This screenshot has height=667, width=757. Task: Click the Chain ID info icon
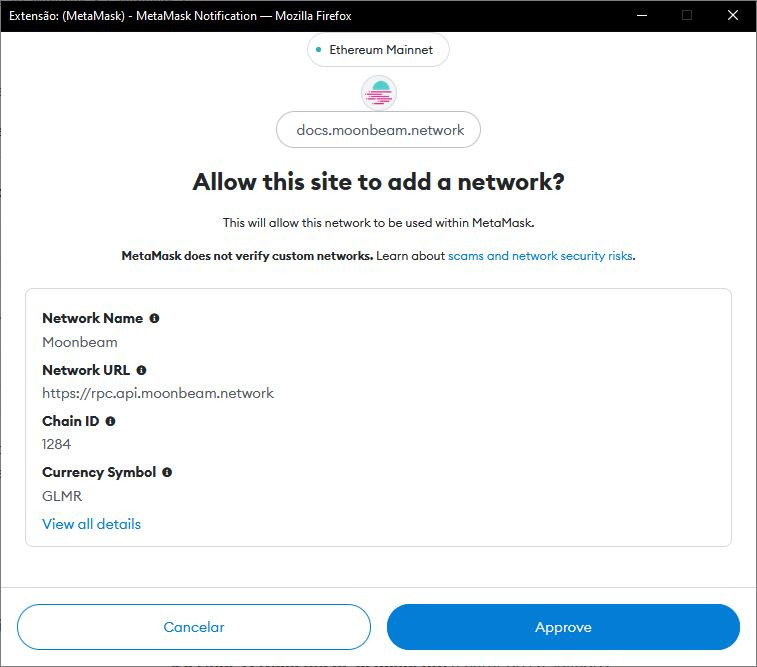[x=110, y=421]
